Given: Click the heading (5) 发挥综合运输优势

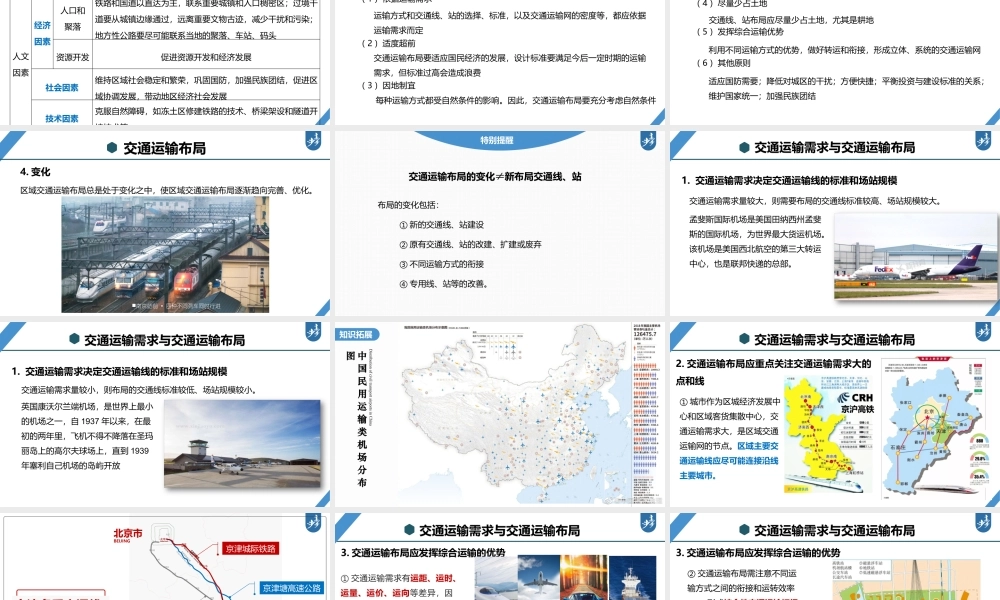Looking at the screenshot, I should coord(740,31).
